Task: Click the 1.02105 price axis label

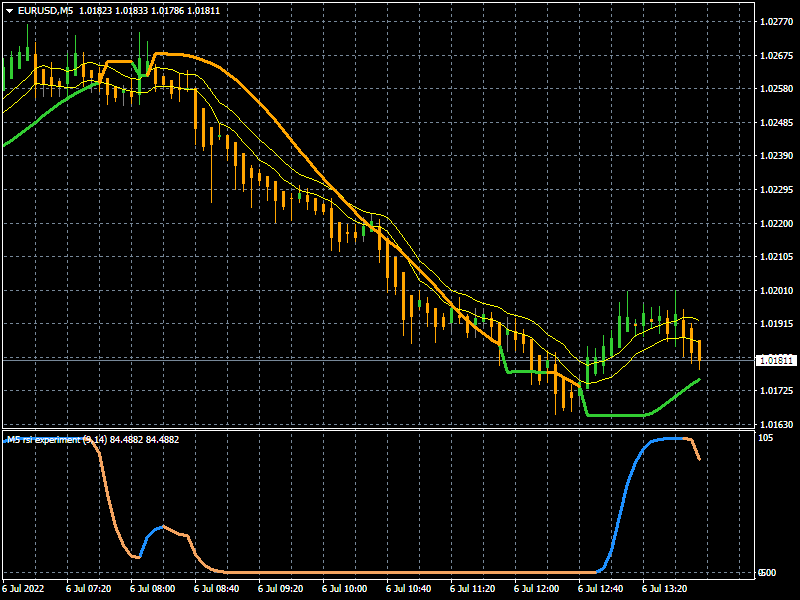Action: (x=777, y=257)
